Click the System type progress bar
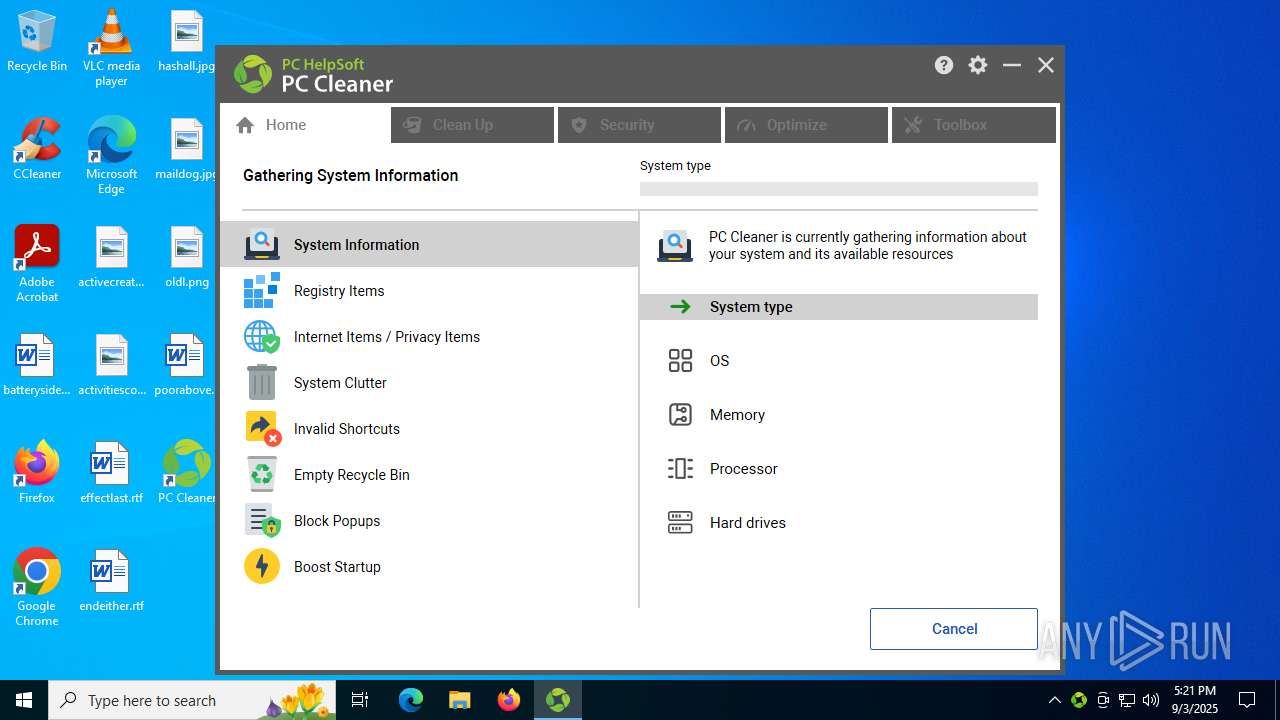Image resolution: width=1280 pixels, height=720 pixels. coord(839,189)
